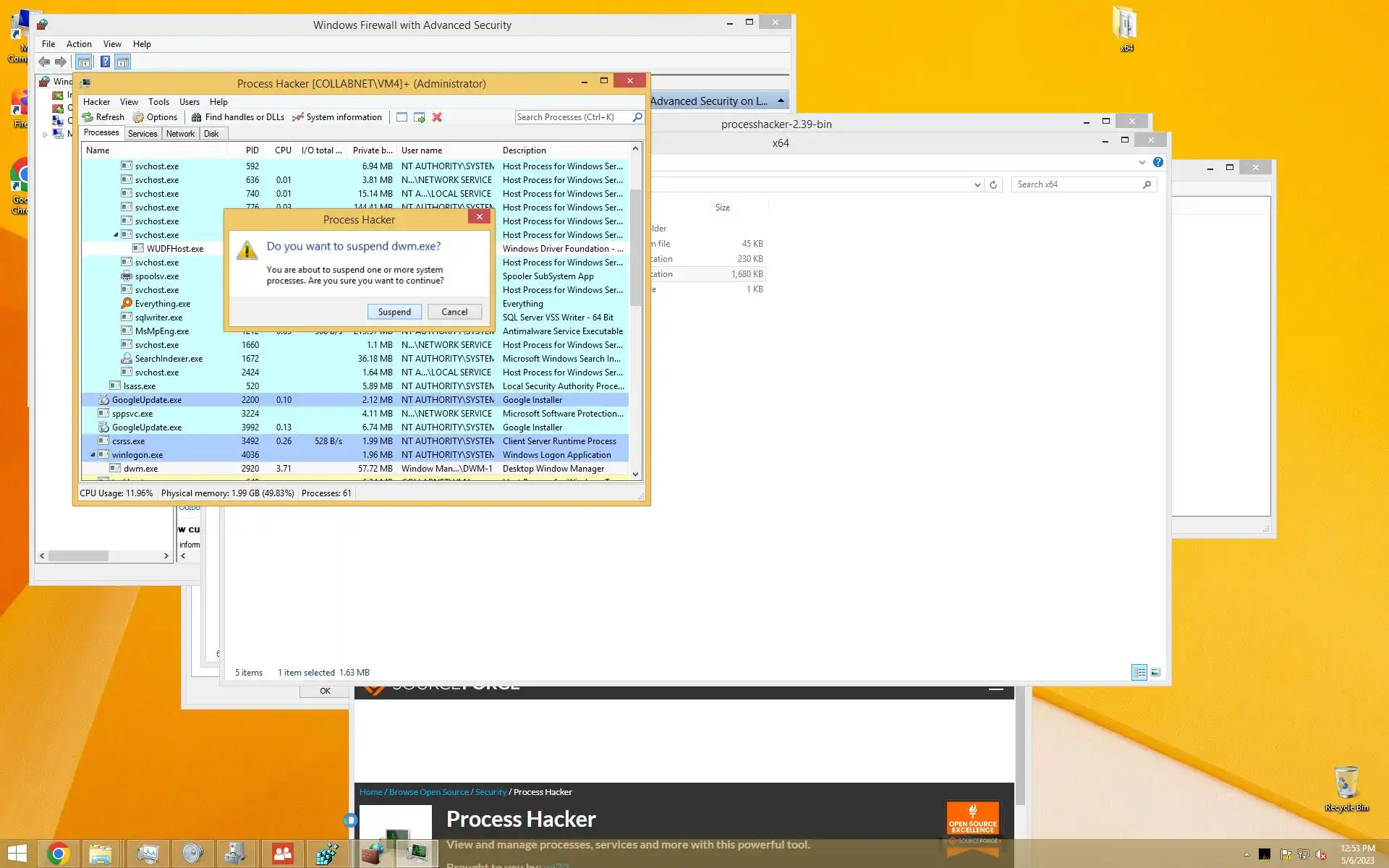Click the red X terminate icon
Viewport: 1389px width, 868px height.
click(437, 117)
